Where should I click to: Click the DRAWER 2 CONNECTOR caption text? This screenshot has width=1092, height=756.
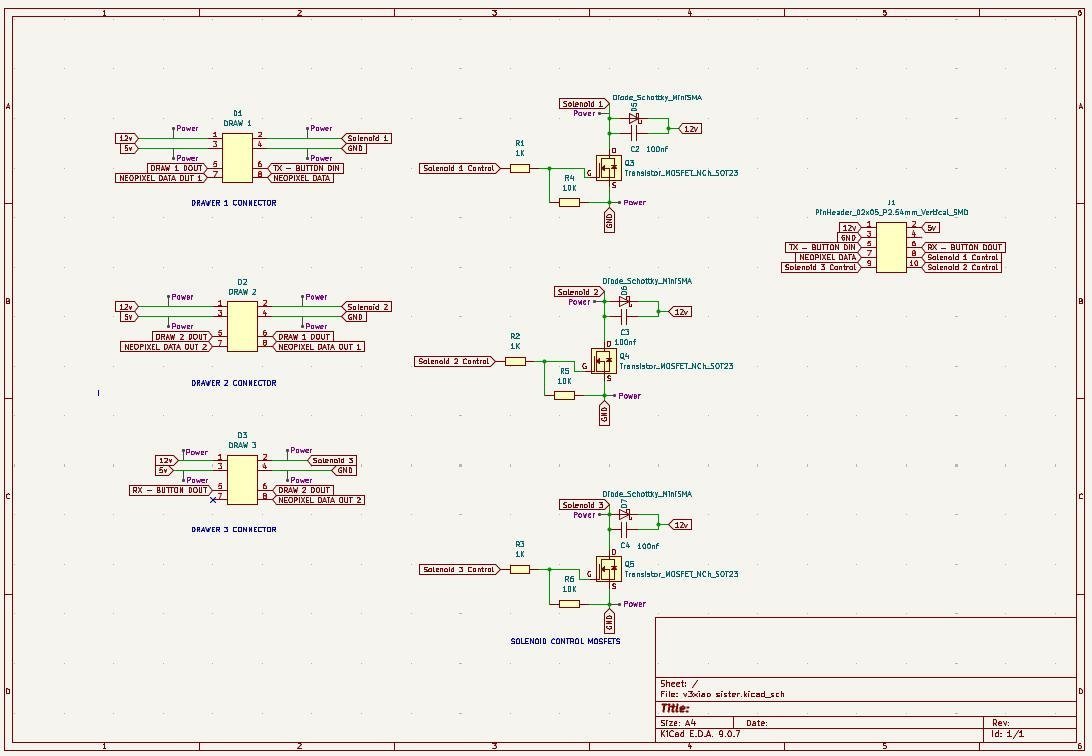point(234,383)
